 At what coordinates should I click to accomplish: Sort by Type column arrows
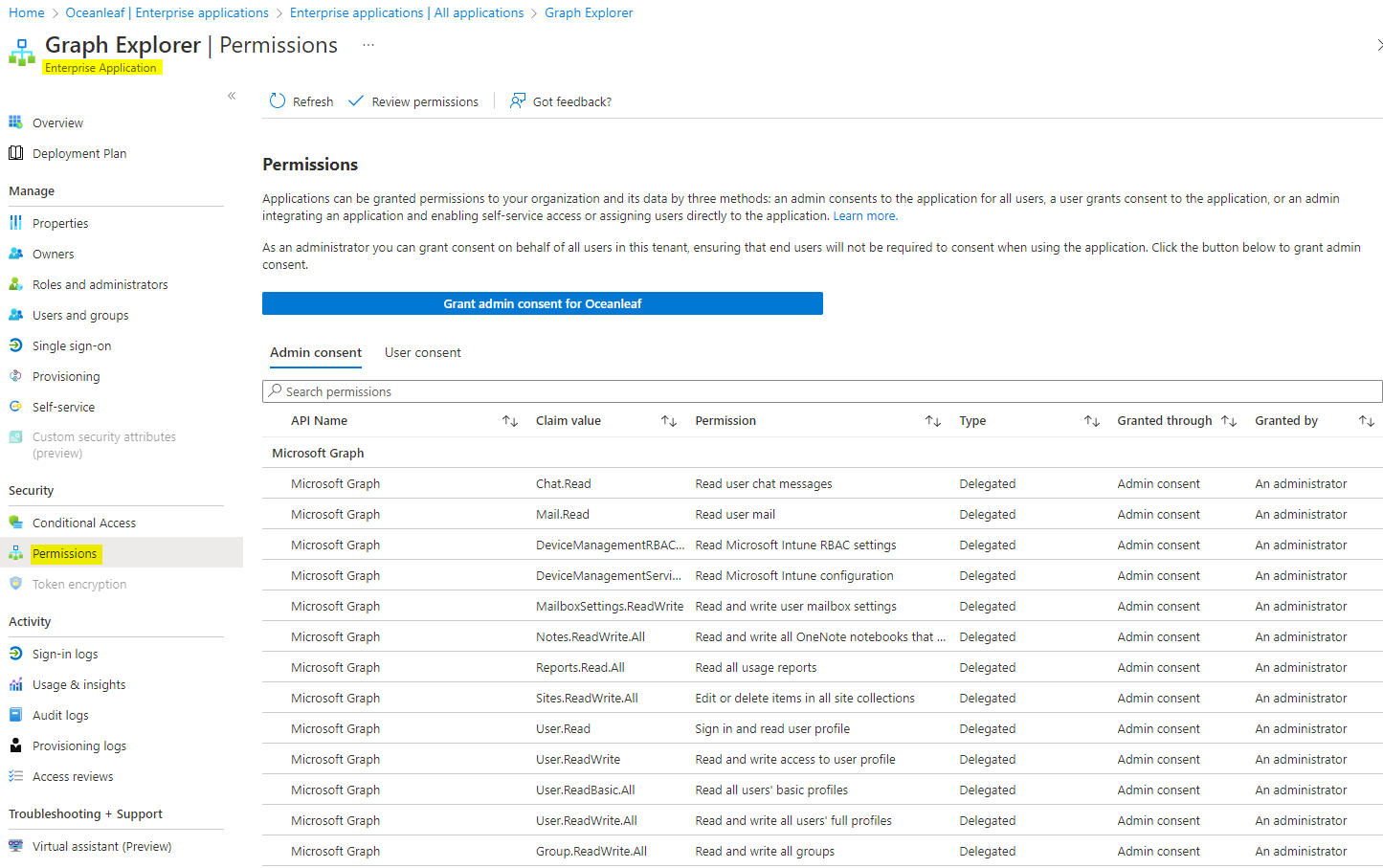1092,421
